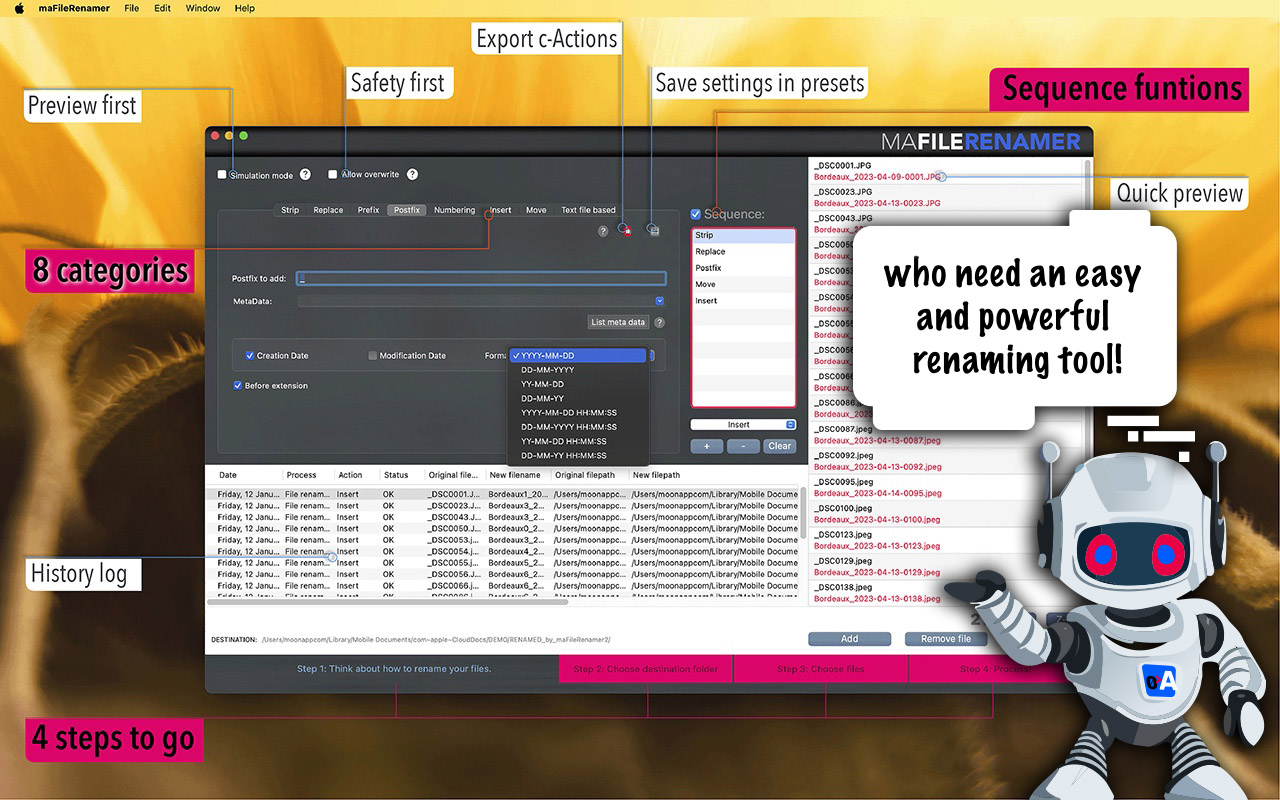
Task: Add a sequence step with the plus button
Action: [707, 446]
